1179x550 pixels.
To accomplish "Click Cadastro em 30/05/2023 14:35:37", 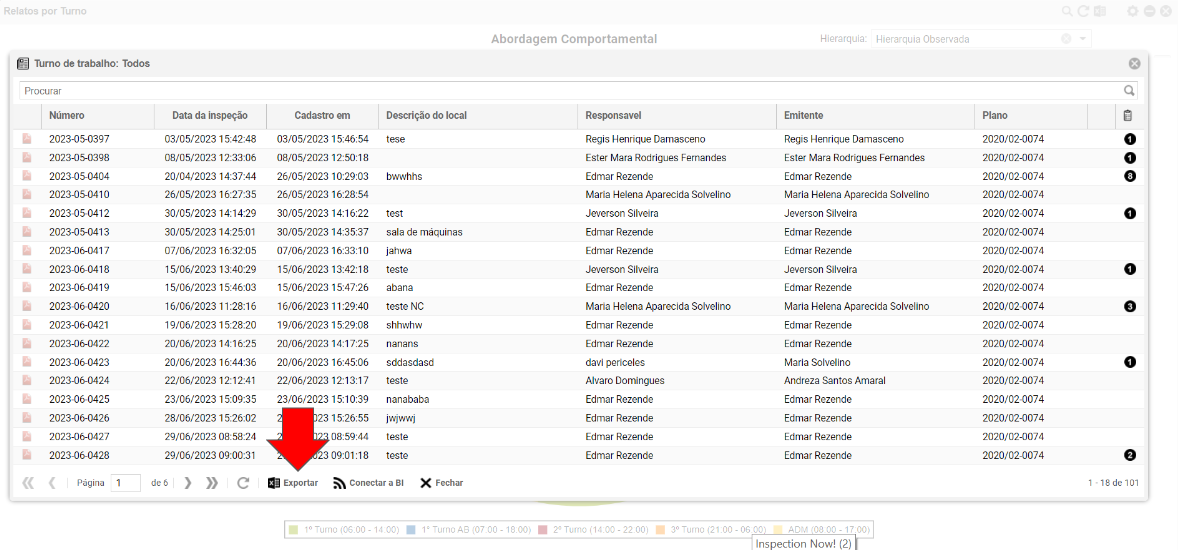I will pyautogui.click(x=323, y=232).
